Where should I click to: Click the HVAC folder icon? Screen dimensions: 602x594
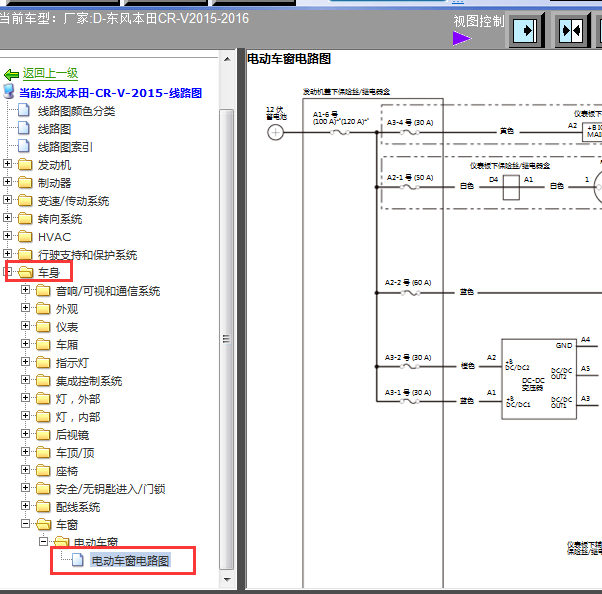coord(25,237)
